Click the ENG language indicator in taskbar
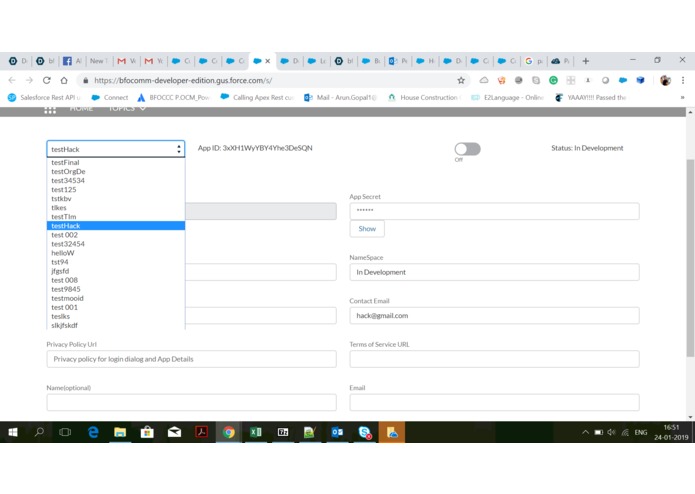The image size is (695, 494). point(640,432)
